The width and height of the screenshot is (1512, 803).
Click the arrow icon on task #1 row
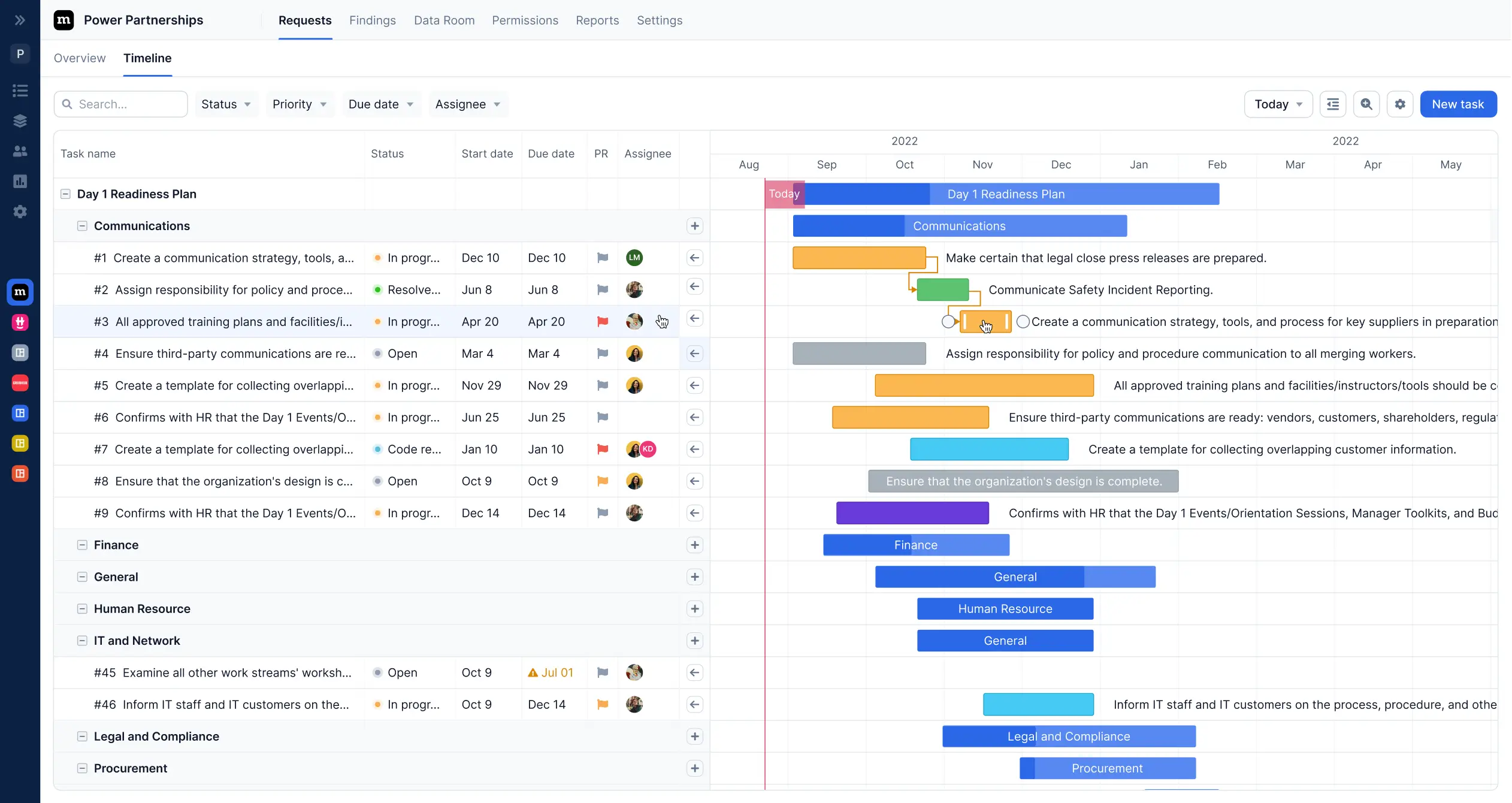[694, 258]
